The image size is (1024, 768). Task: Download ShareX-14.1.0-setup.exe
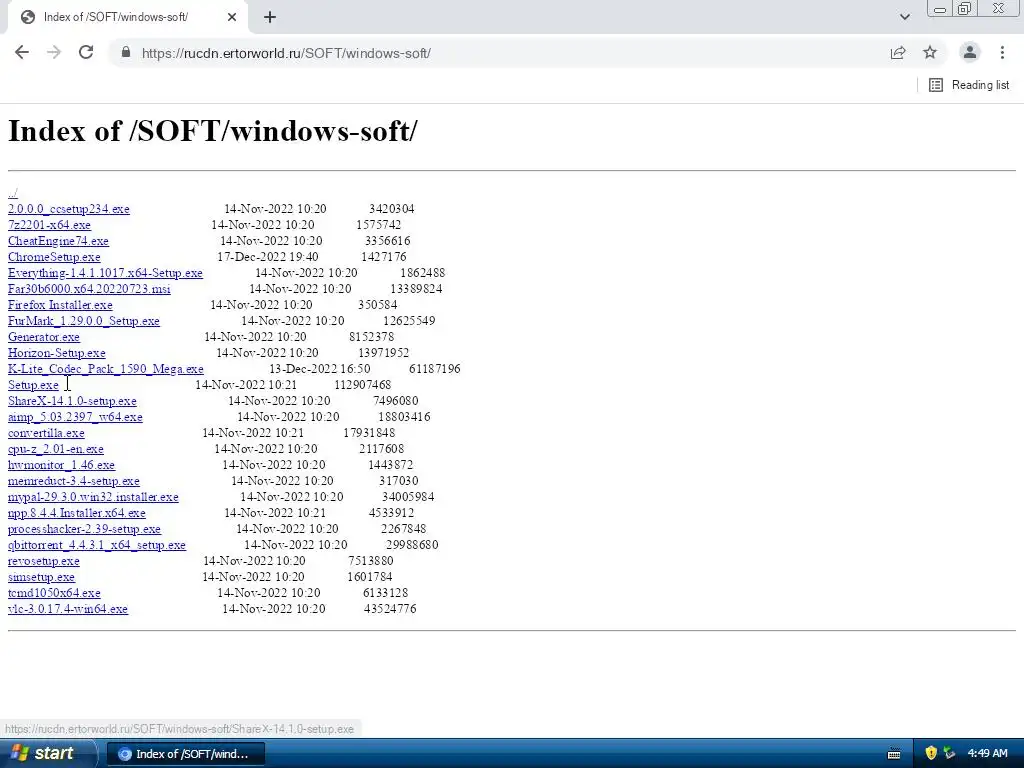[72, 401]
